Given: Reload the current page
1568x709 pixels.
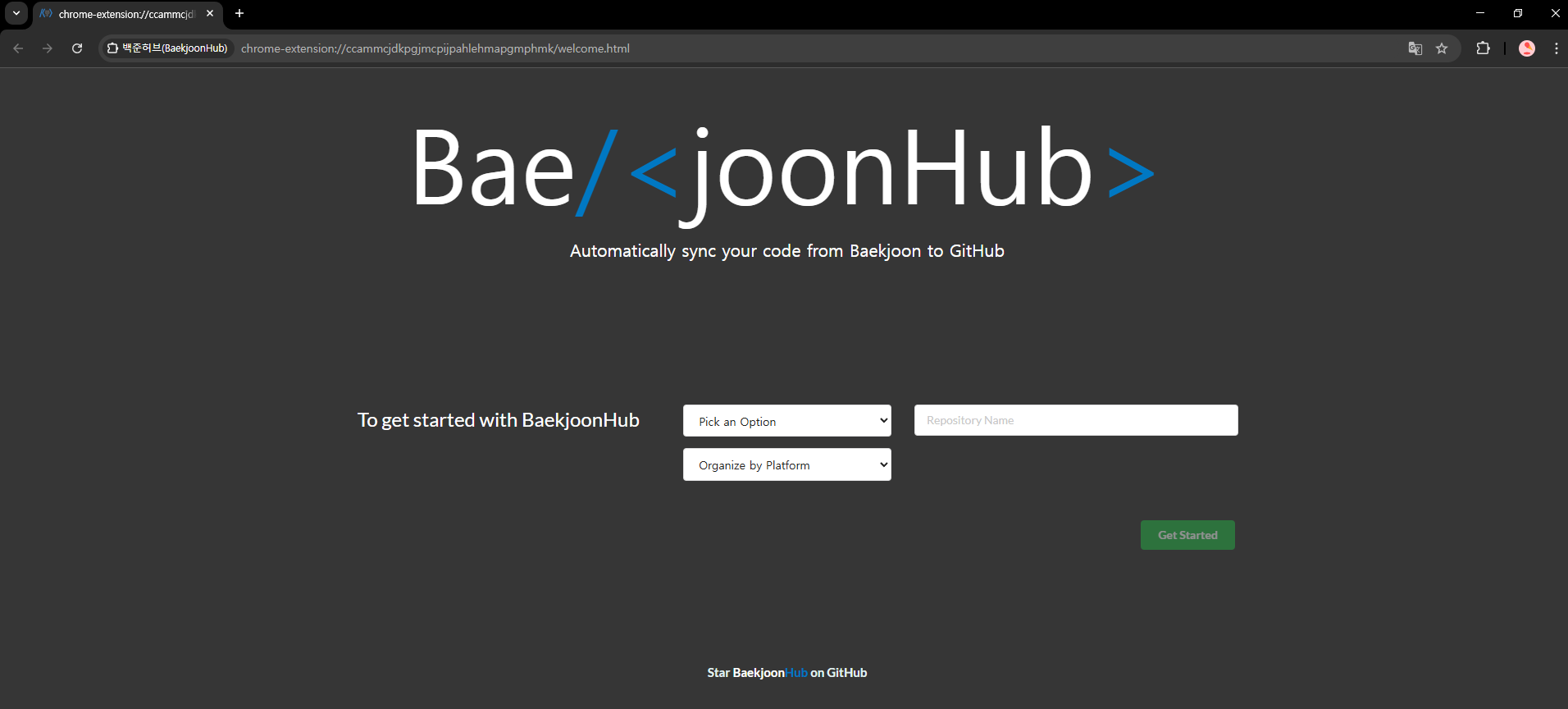Looking at the screenshot, I should tap(77, 48).
